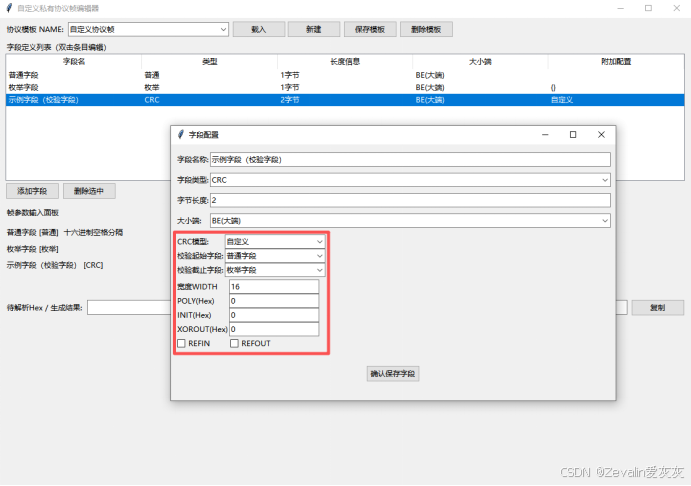Image resolution: width=691 pixels, height=486 pixels.
Task: Maximize the 字段配置 dialog
Action: 573,134
